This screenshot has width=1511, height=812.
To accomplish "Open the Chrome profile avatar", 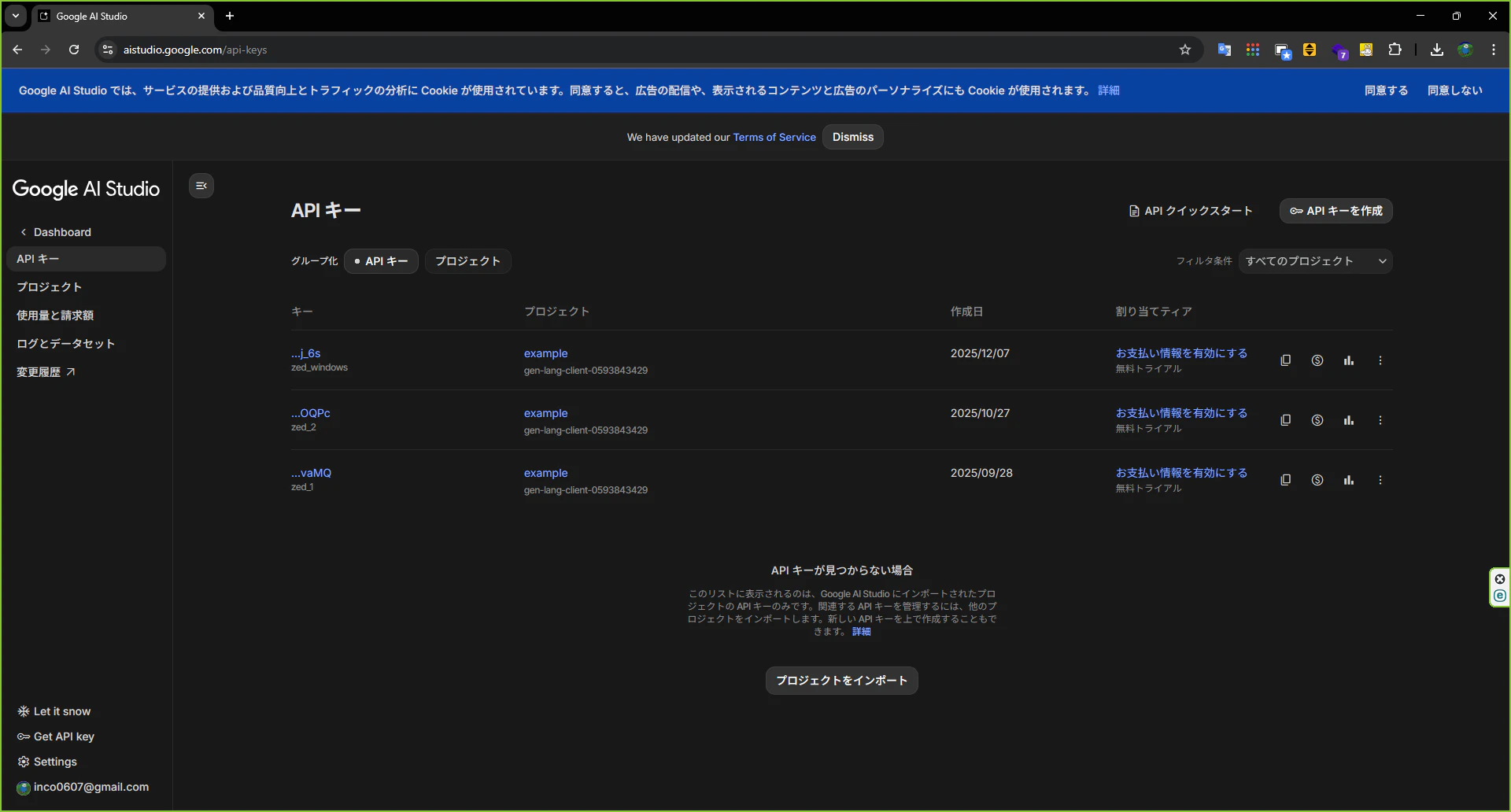I will click(1465, 50).
